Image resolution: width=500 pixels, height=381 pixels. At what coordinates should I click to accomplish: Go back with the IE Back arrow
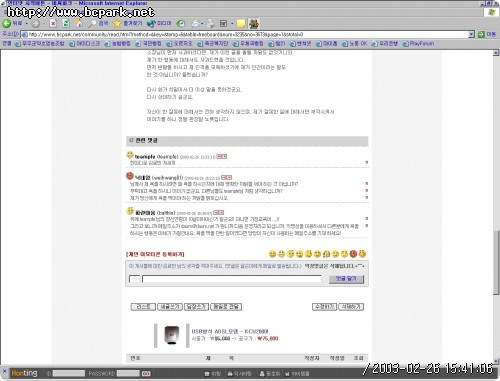tap(12, 23)
